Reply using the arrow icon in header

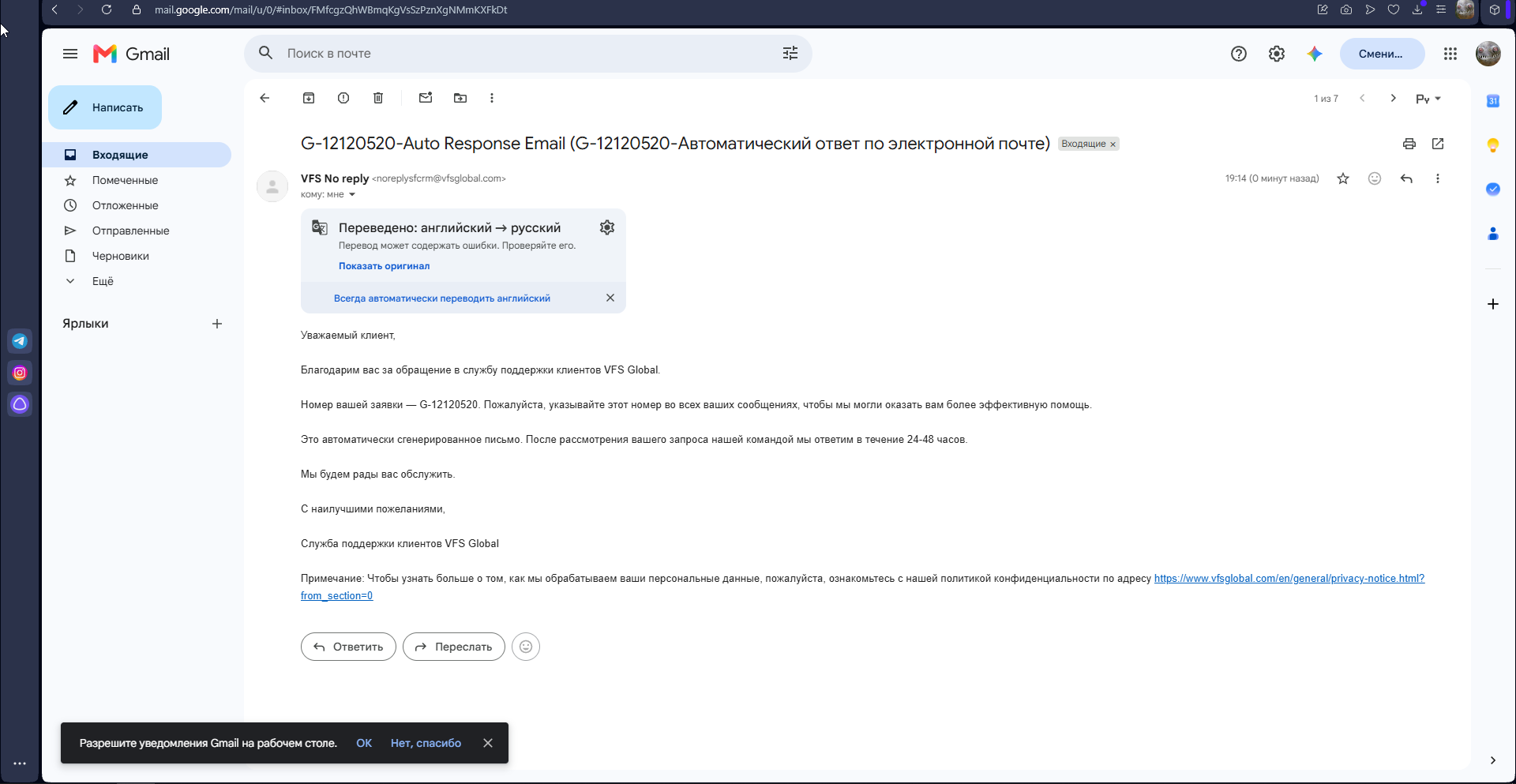pyautogui.click(x=1406, y=178)
